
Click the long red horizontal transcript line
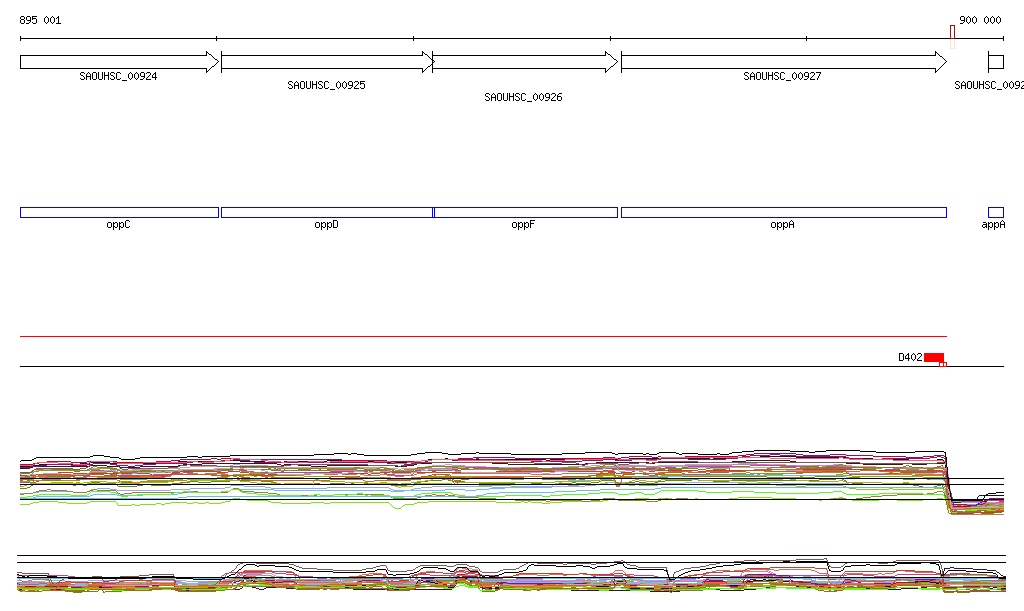(480, 337)
